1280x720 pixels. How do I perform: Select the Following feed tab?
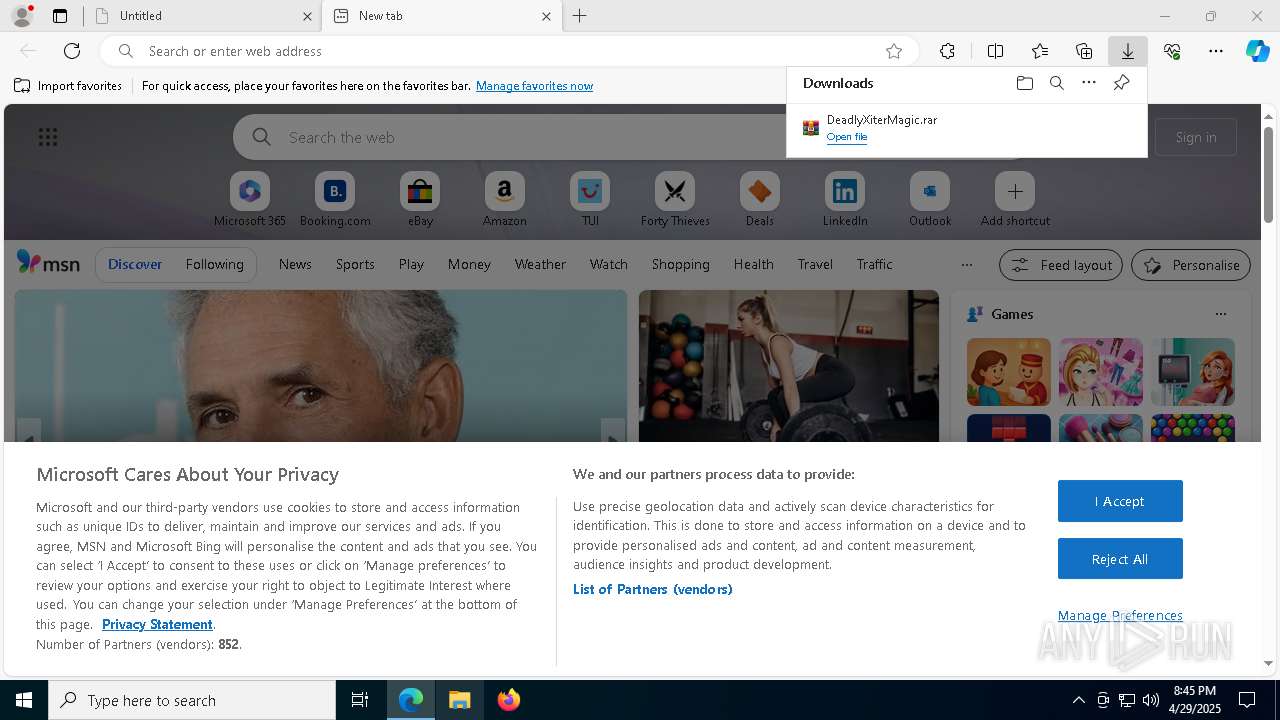[214, 264]
